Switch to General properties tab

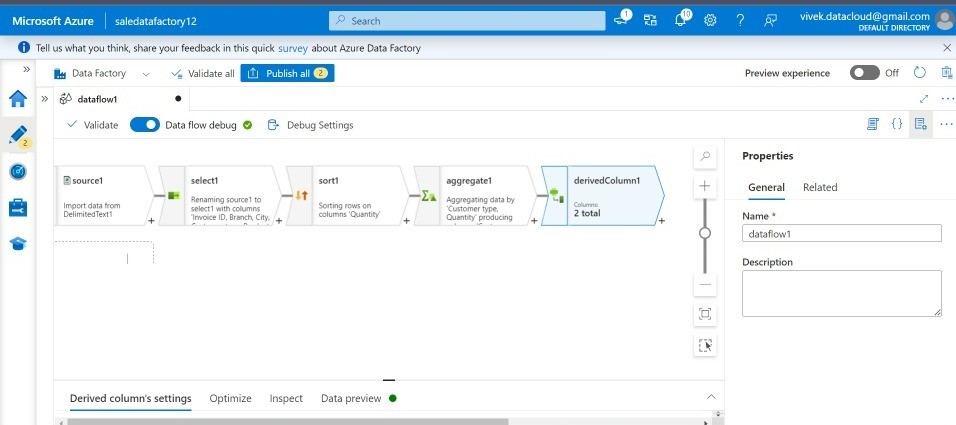click(766, 187)
